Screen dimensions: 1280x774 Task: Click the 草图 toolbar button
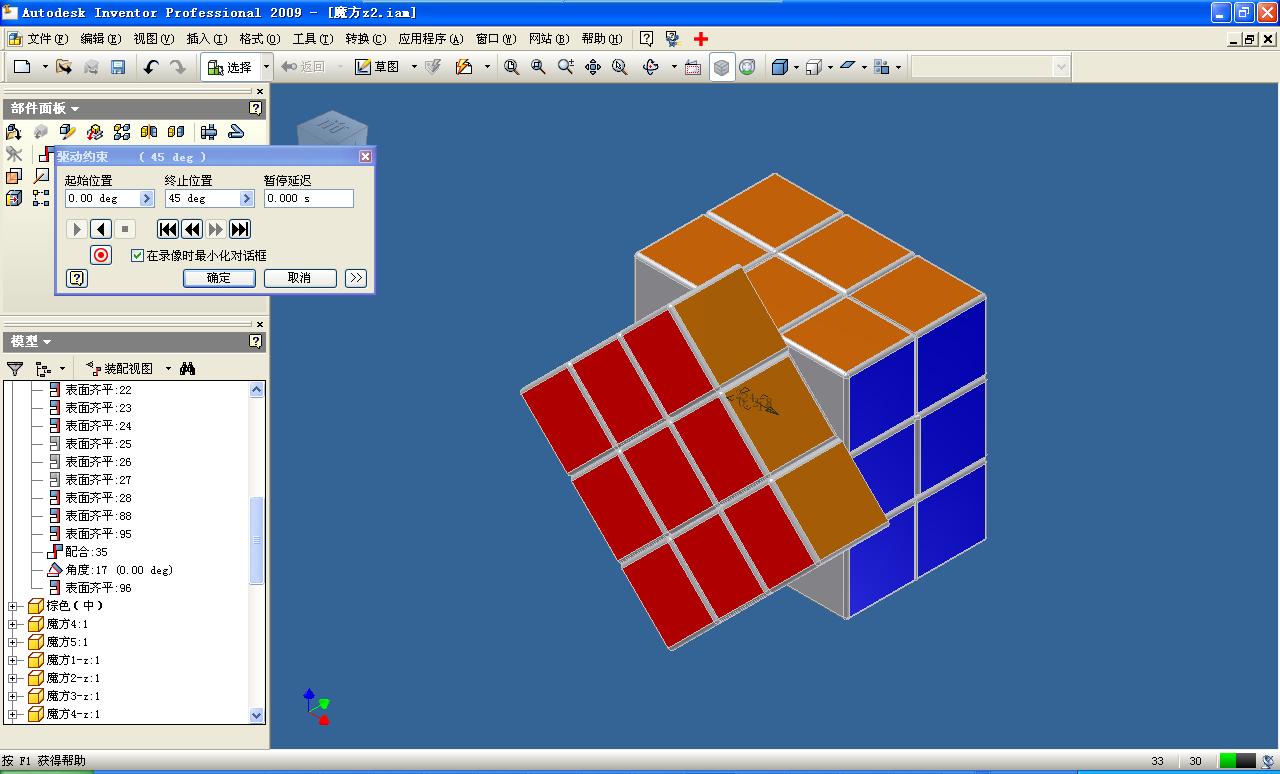coord(378,67)
